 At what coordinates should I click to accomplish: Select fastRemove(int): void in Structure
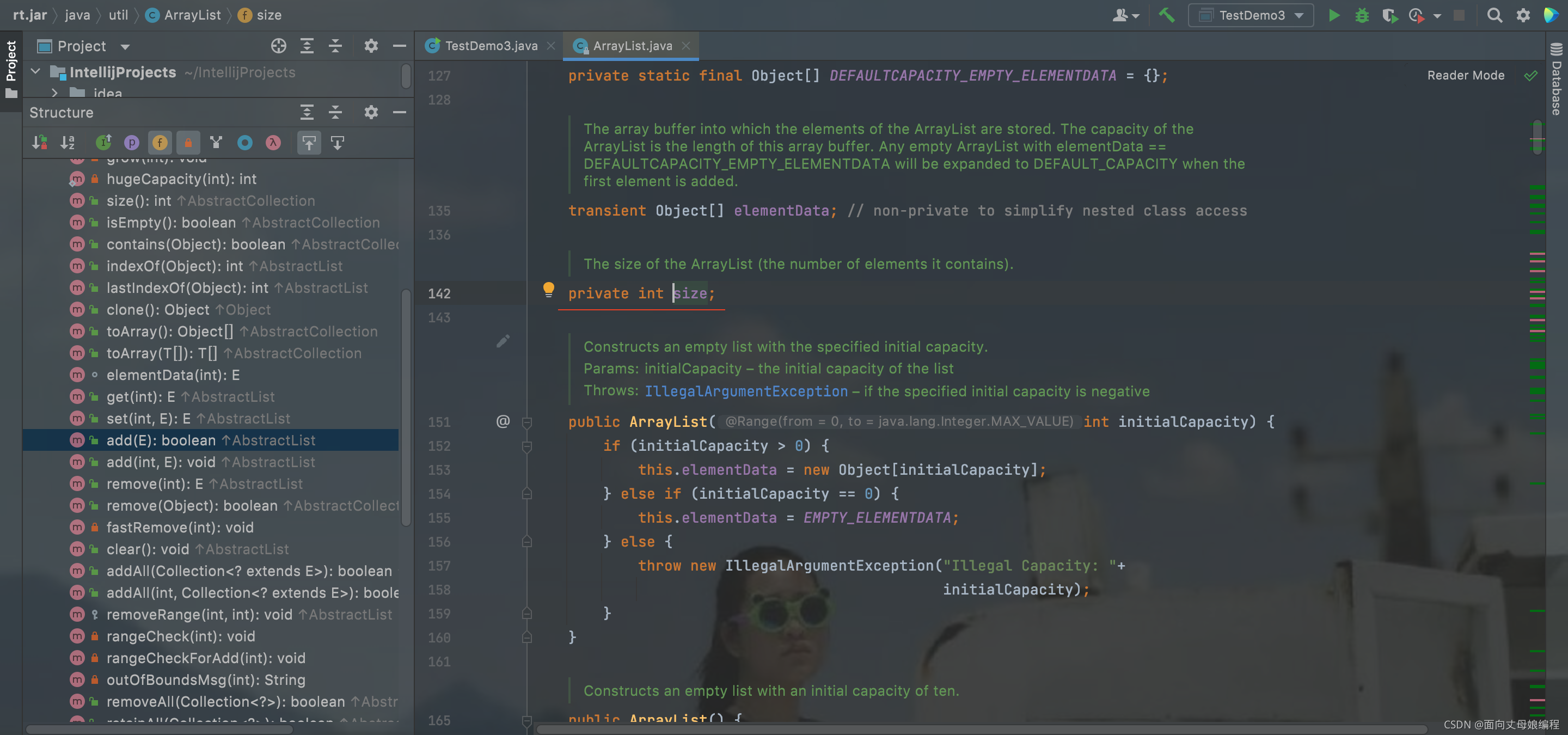click(x=180, y=528)
